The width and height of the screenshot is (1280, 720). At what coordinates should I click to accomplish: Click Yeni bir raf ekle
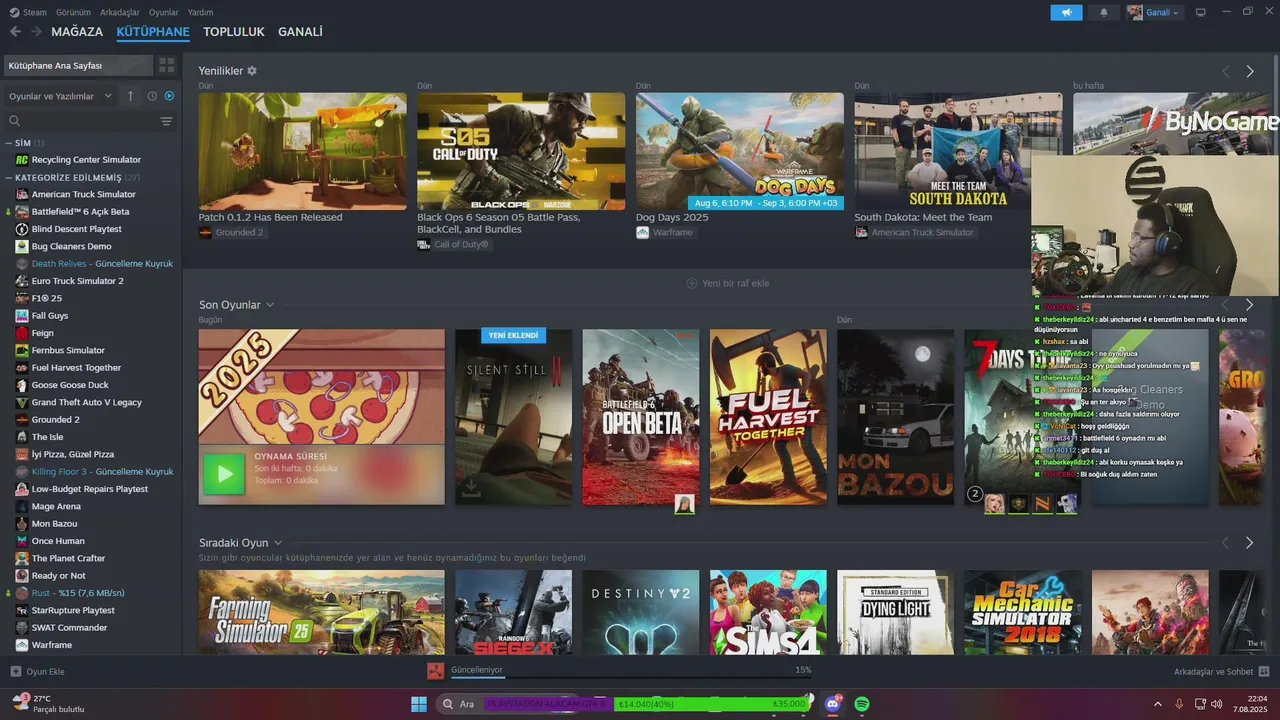[728, 283]
